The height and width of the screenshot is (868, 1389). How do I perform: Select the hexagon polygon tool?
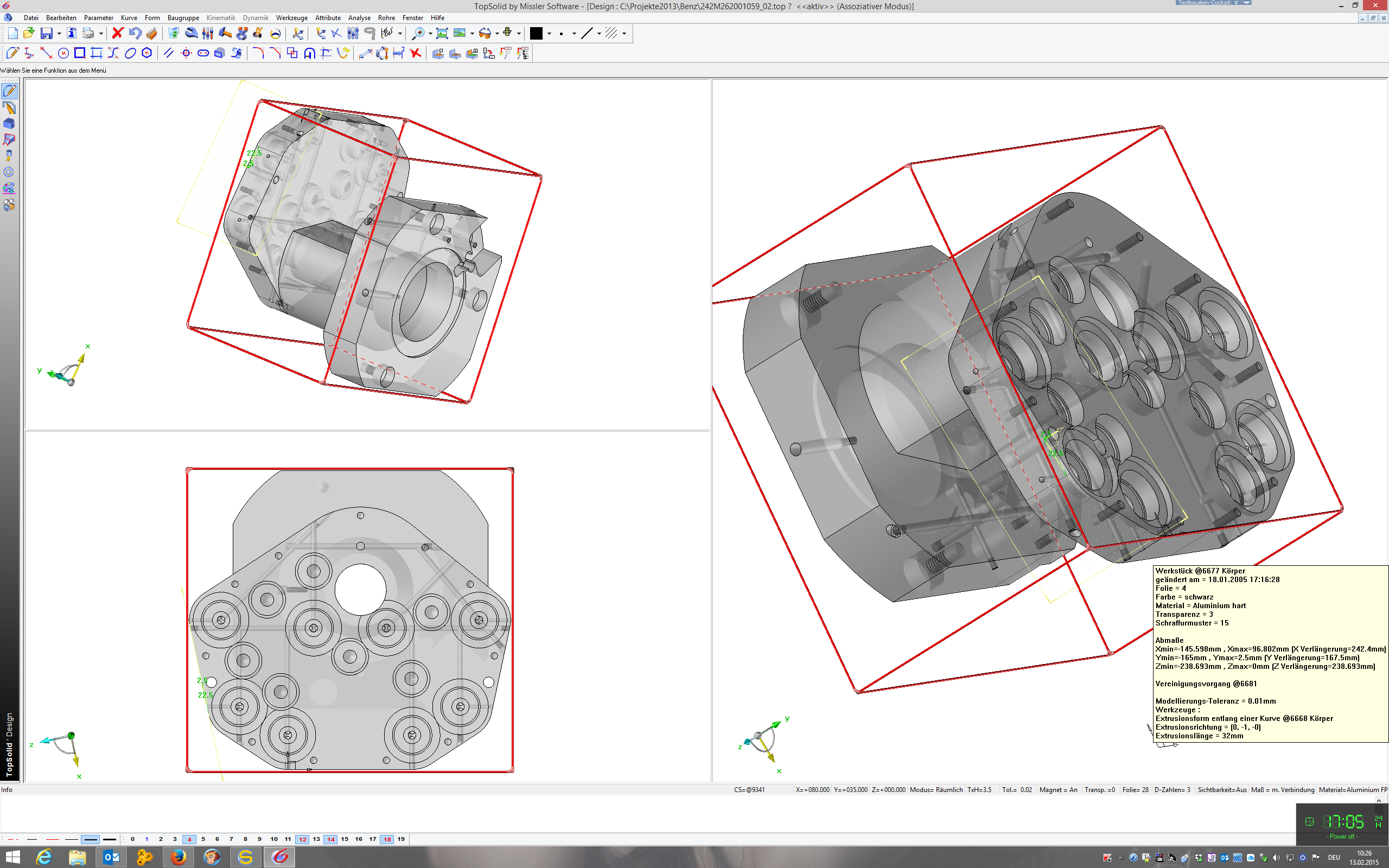click(x=147, y=53)
